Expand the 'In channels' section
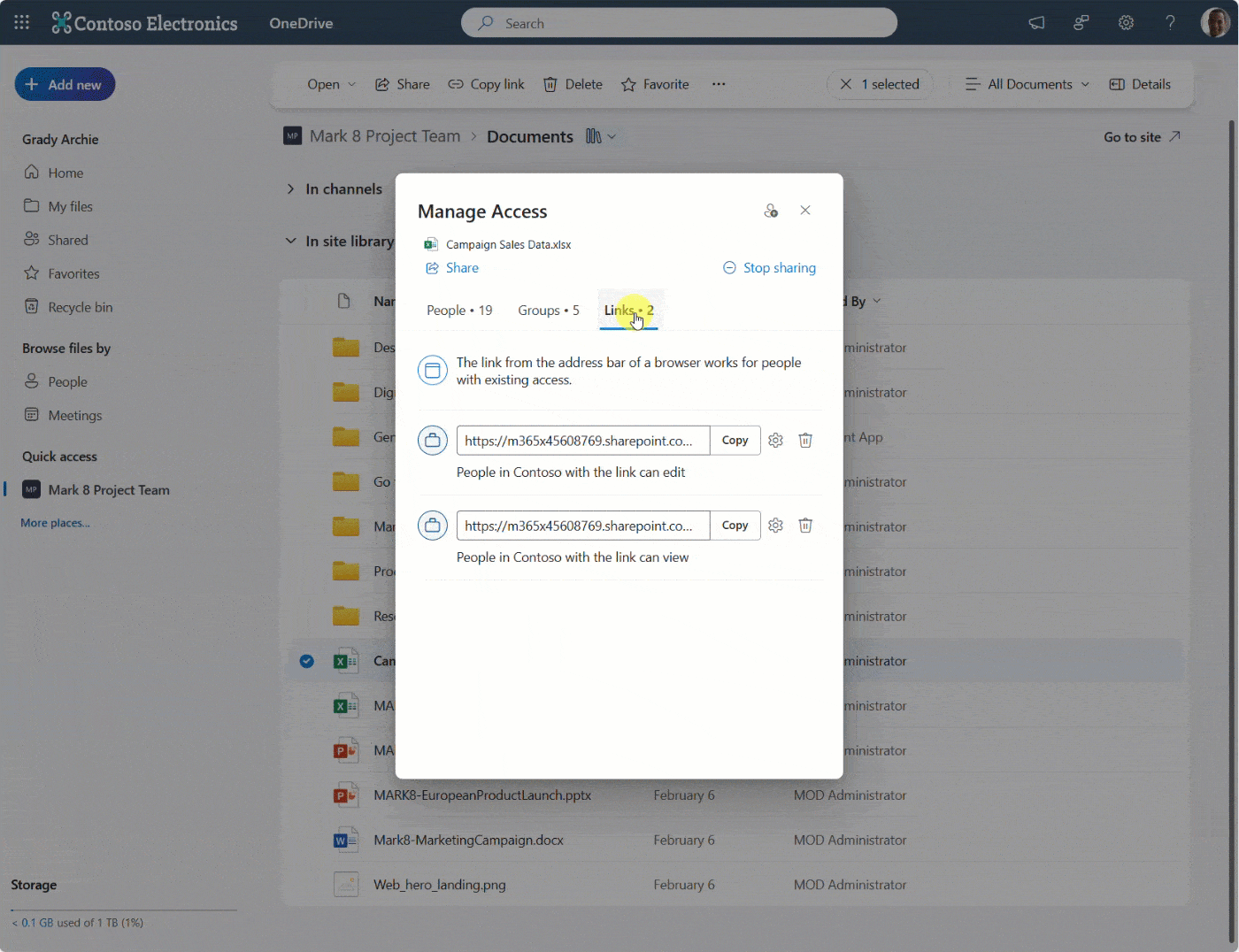 [290, 188]
